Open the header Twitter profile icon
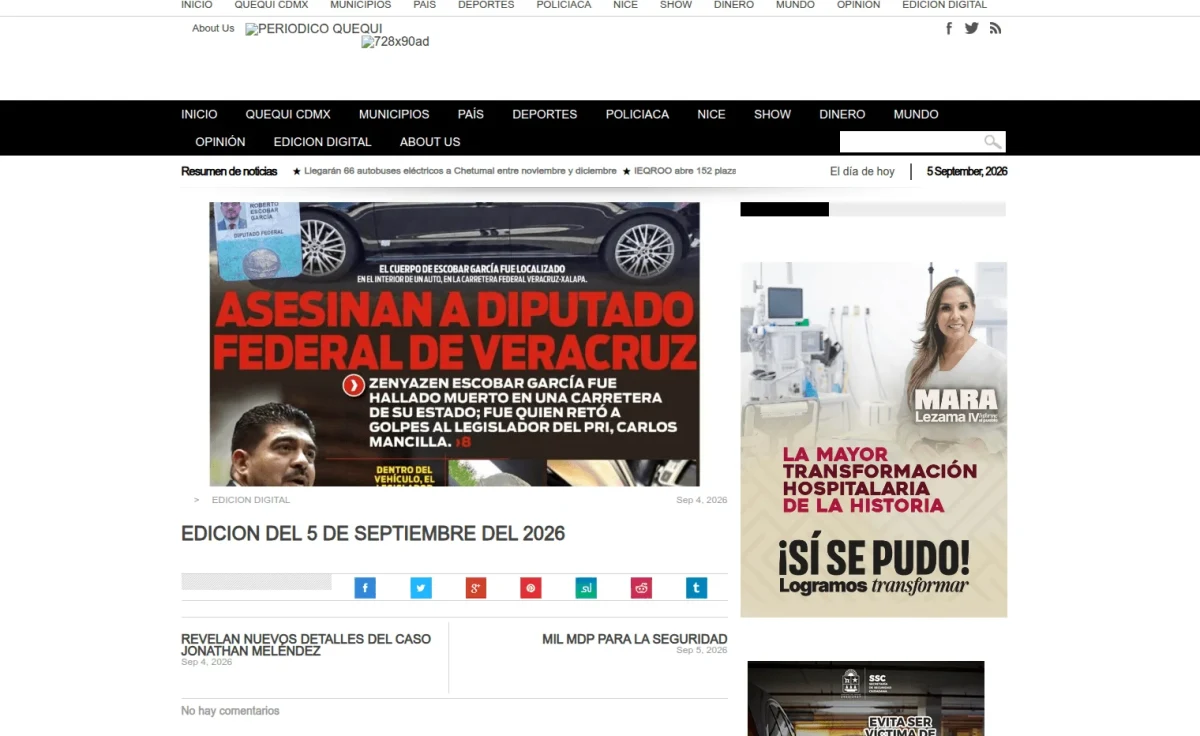The width and height of the screenshot is (1200, 736). point(972,28)
